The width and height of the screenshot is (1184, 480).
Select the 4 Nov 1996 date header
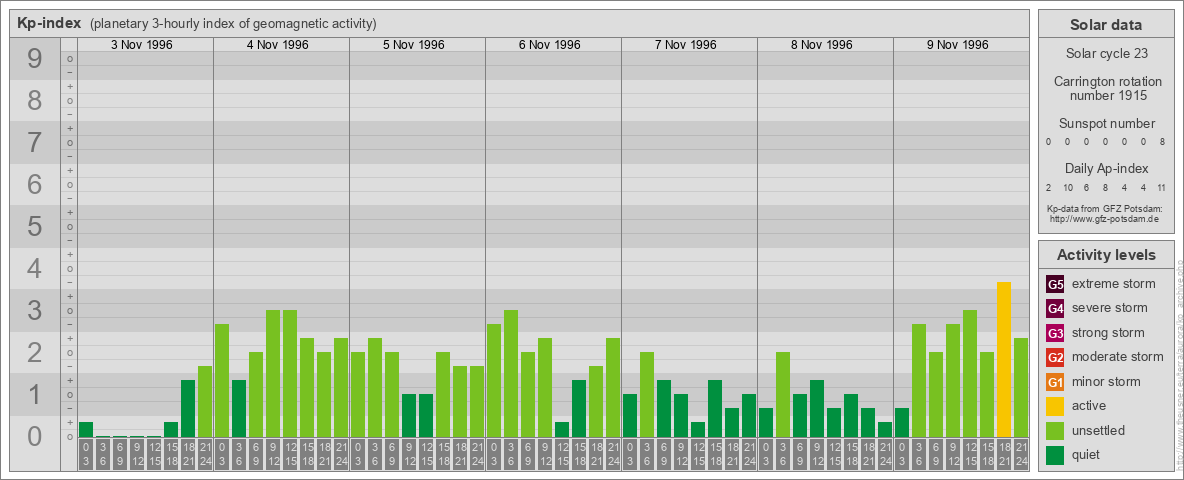tap(278, 45)
